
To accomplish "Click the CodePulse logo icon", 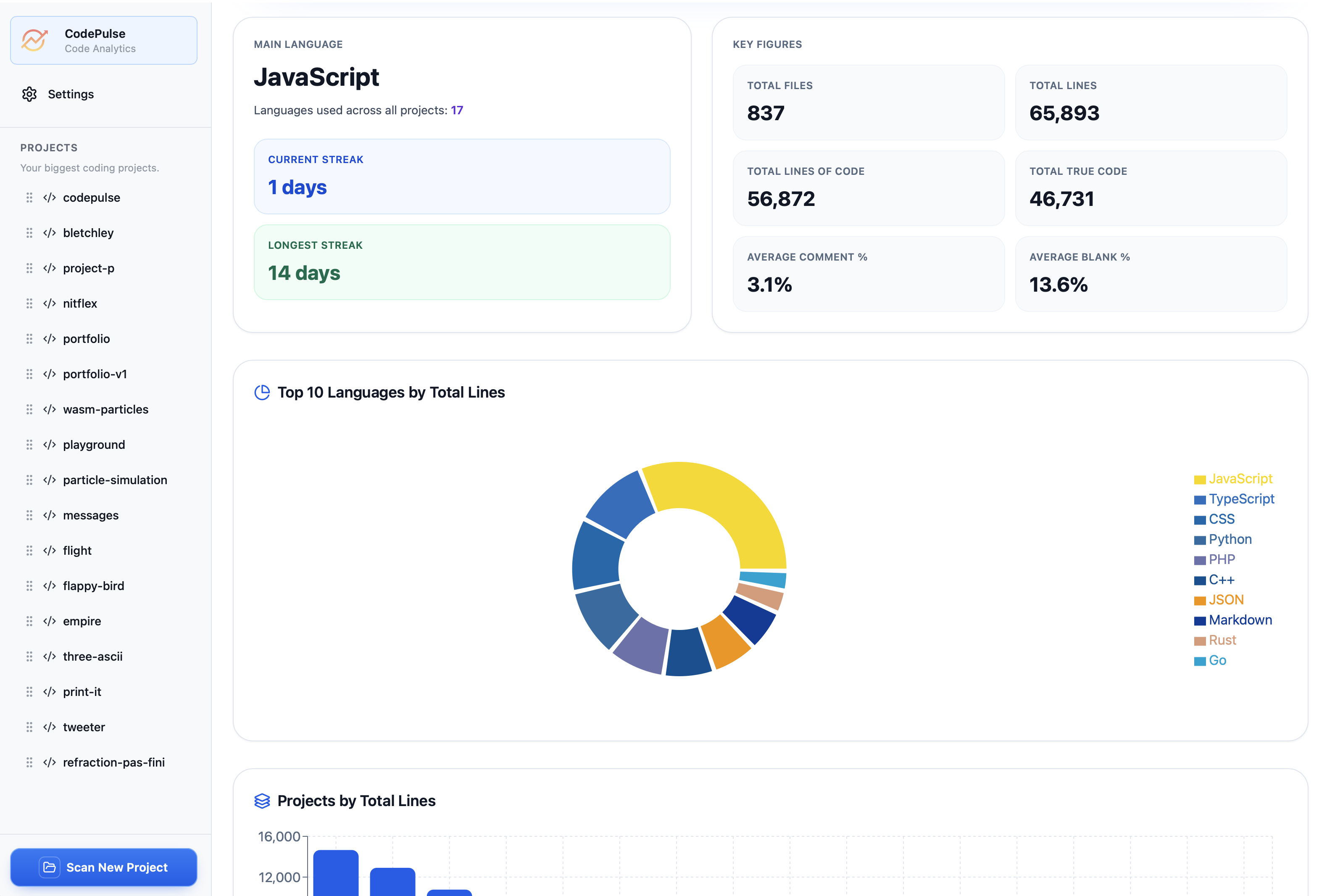I will [x=34, y=40].
